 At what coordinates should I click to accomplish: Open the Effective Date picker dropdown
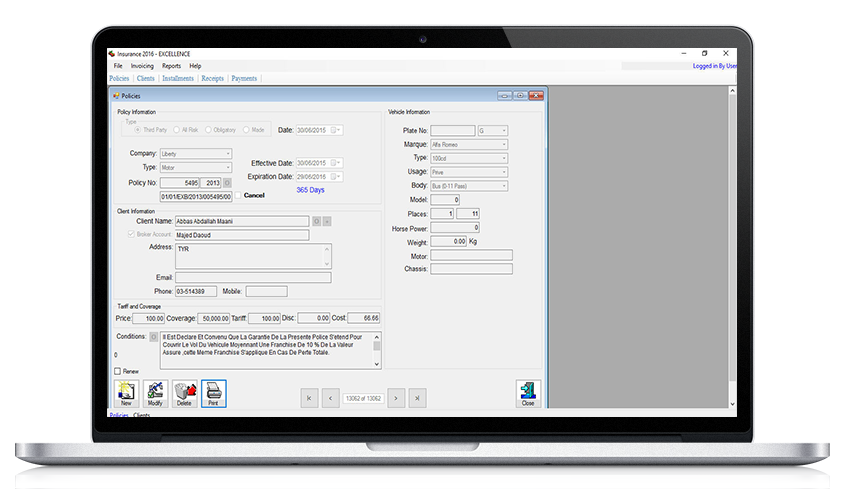[x=335, y=163]
